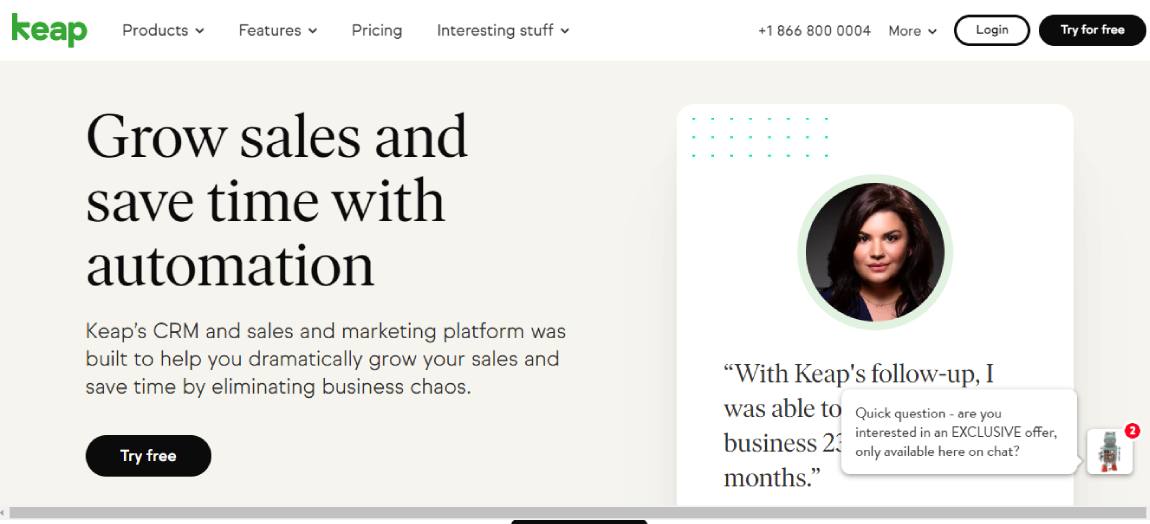Image resolution: width=1150 pixels, height=524 pixels.
Task: Open the EXCLUSIVE offer chat message bubble
Action: [958, 432]
